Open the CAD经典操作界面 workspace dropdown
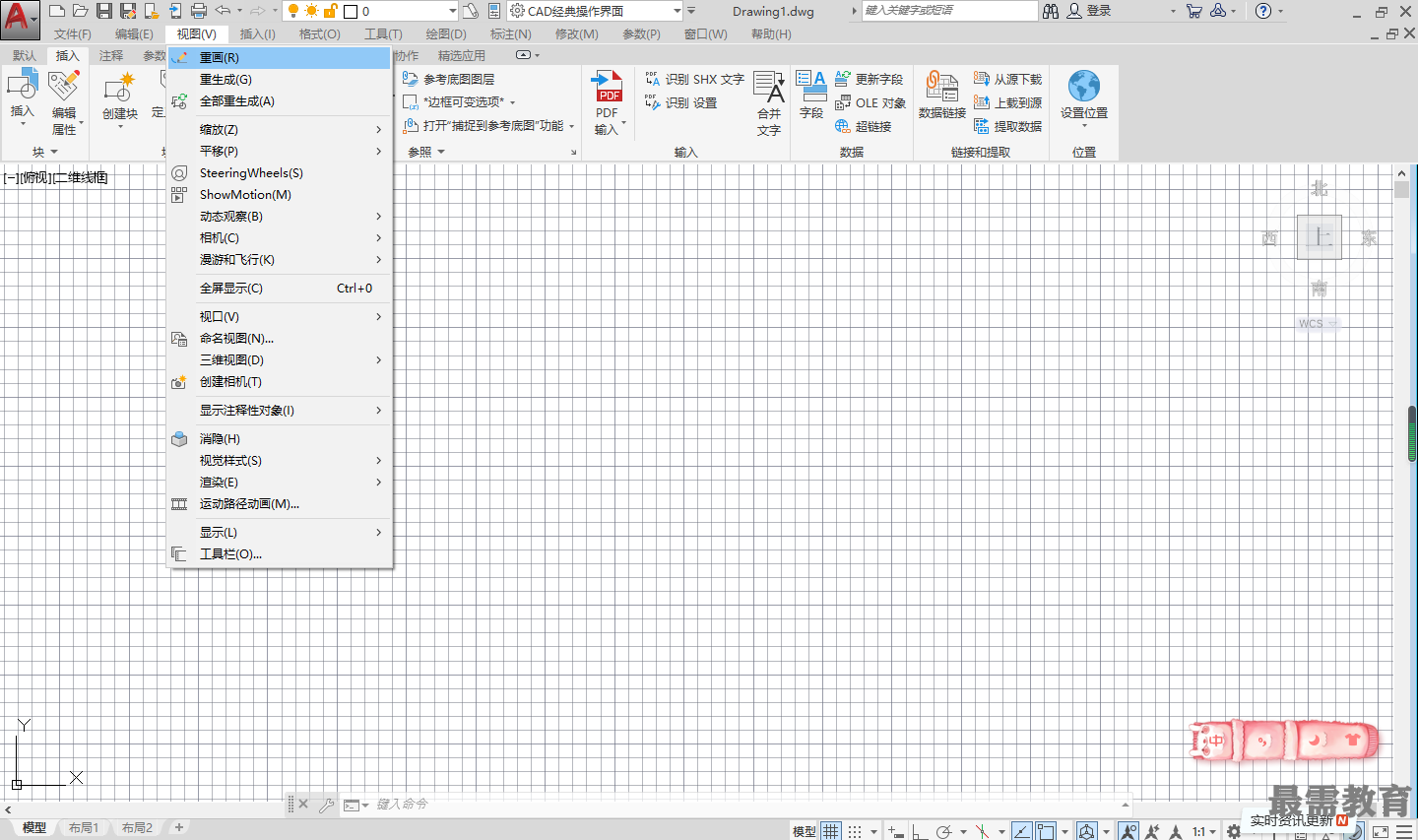Viewport: 1418px width, 840px height. coord(677,12)
